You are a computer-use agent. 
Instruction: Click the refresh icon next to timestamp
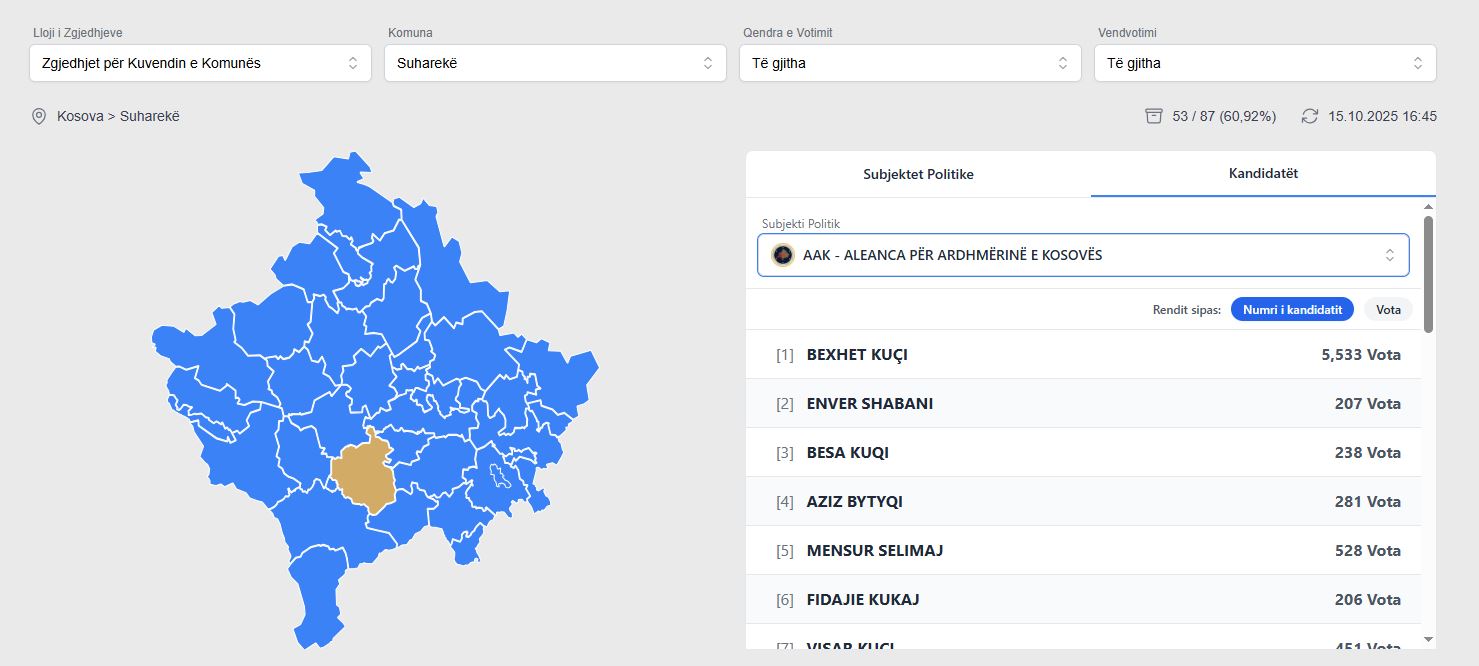tap(1310, 116)
